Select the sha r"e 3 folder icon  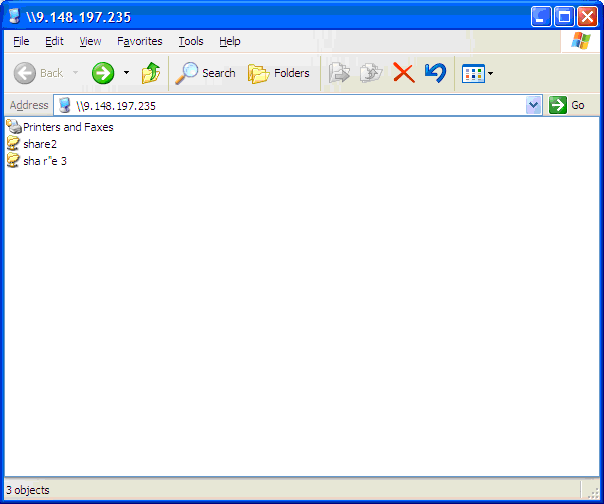(13, 160)
